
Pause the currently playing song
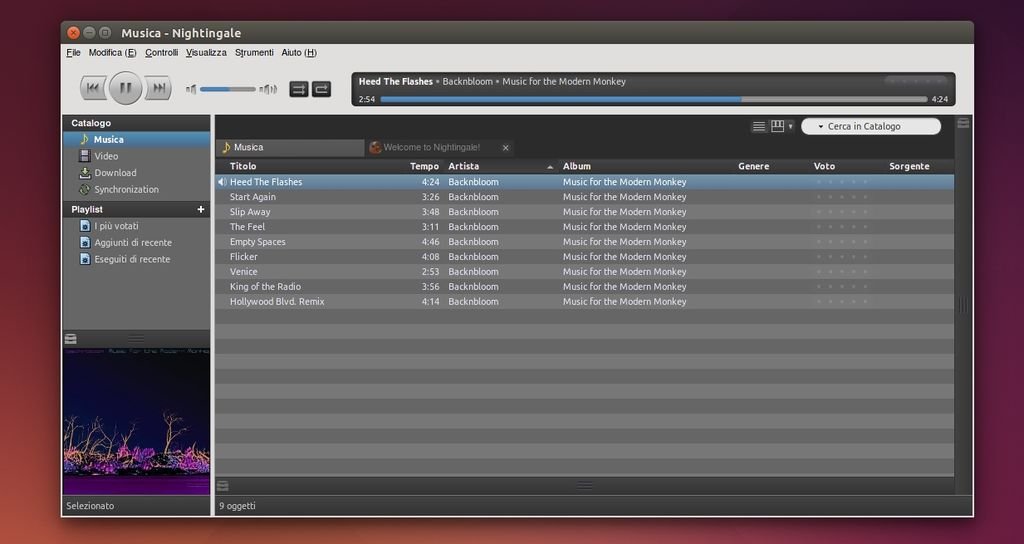coord(126,89)
